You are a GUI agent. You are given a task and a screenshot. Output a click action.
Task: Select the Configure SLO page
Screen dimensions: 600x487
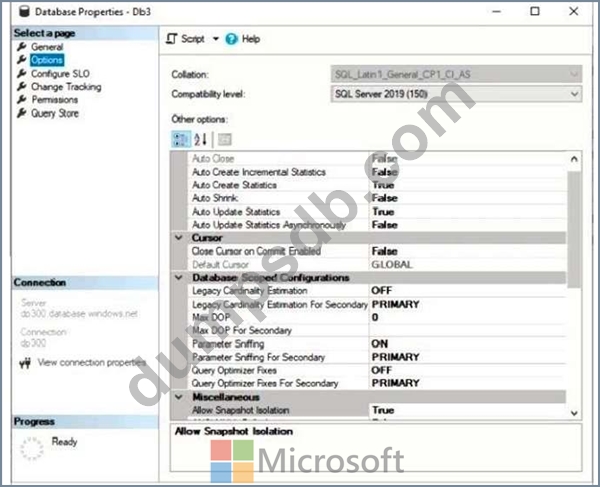63,74
